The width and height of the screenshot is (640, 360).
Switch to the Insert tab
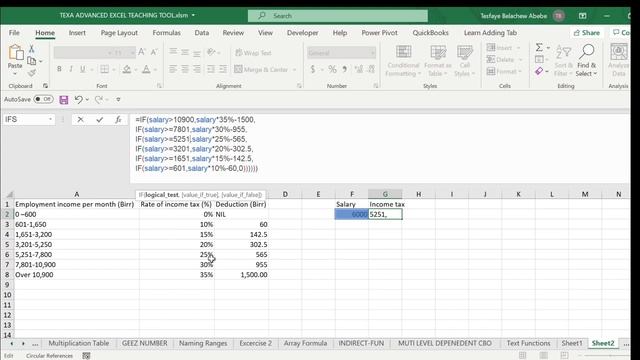pyautogui.click(x=77, y=33)
